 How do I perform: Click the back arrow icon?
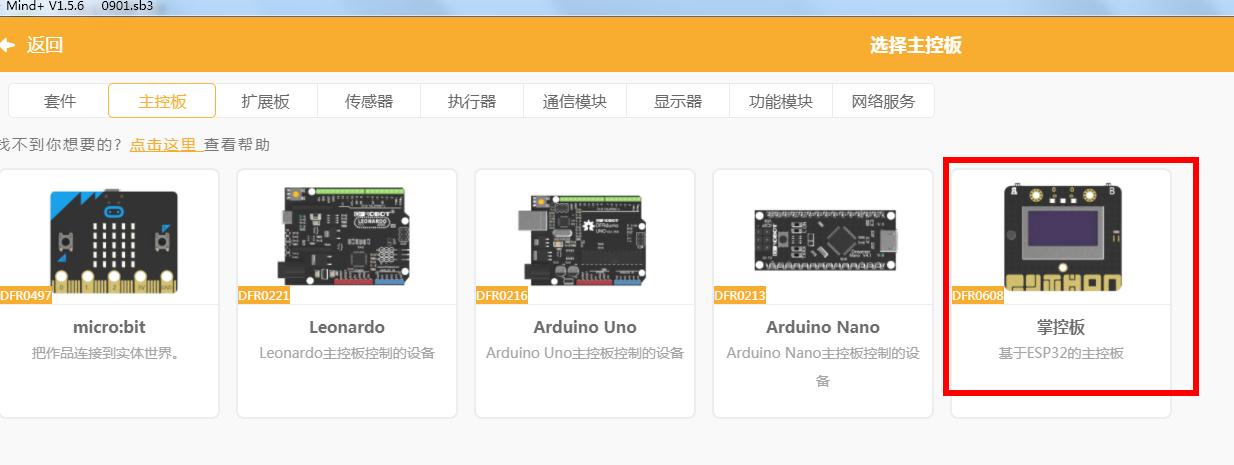(x=7, y=45)
